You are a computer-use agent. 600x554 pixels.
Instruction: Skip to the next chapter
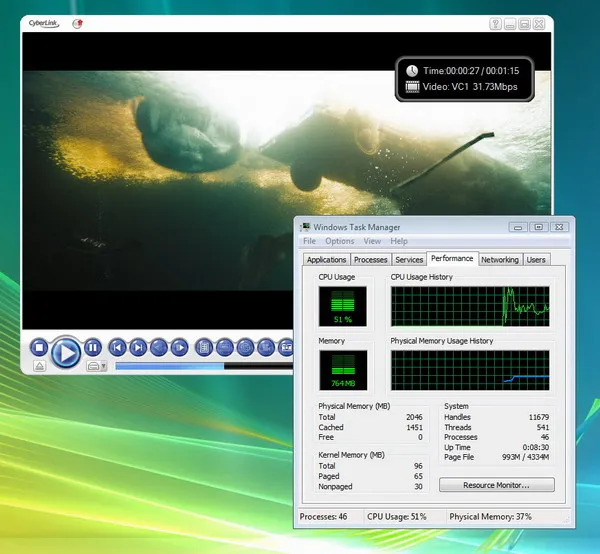pyautogui.click(x=138, y=348)
